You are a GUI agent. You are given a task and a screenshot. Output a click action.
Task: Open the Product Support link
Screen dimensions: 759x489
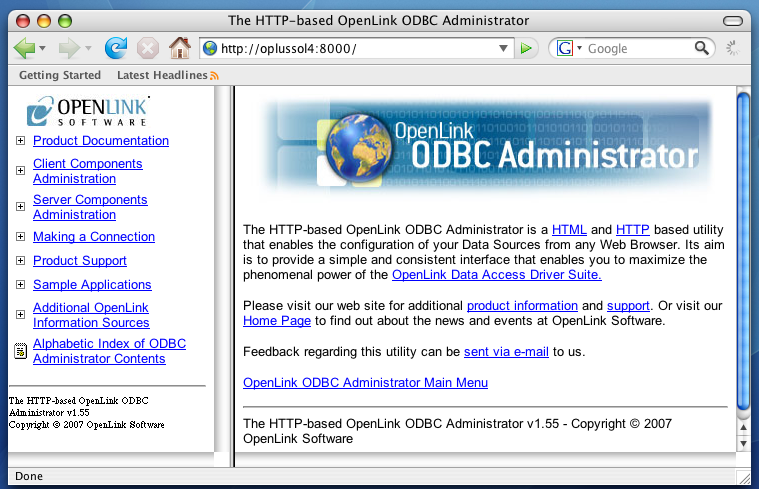pos(80,260)
